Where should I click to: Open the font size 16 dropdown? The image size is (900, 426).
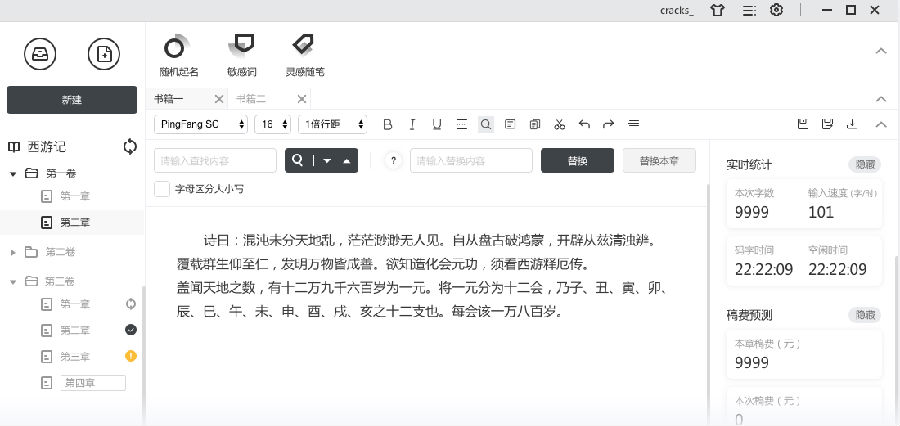pos(273,124)
